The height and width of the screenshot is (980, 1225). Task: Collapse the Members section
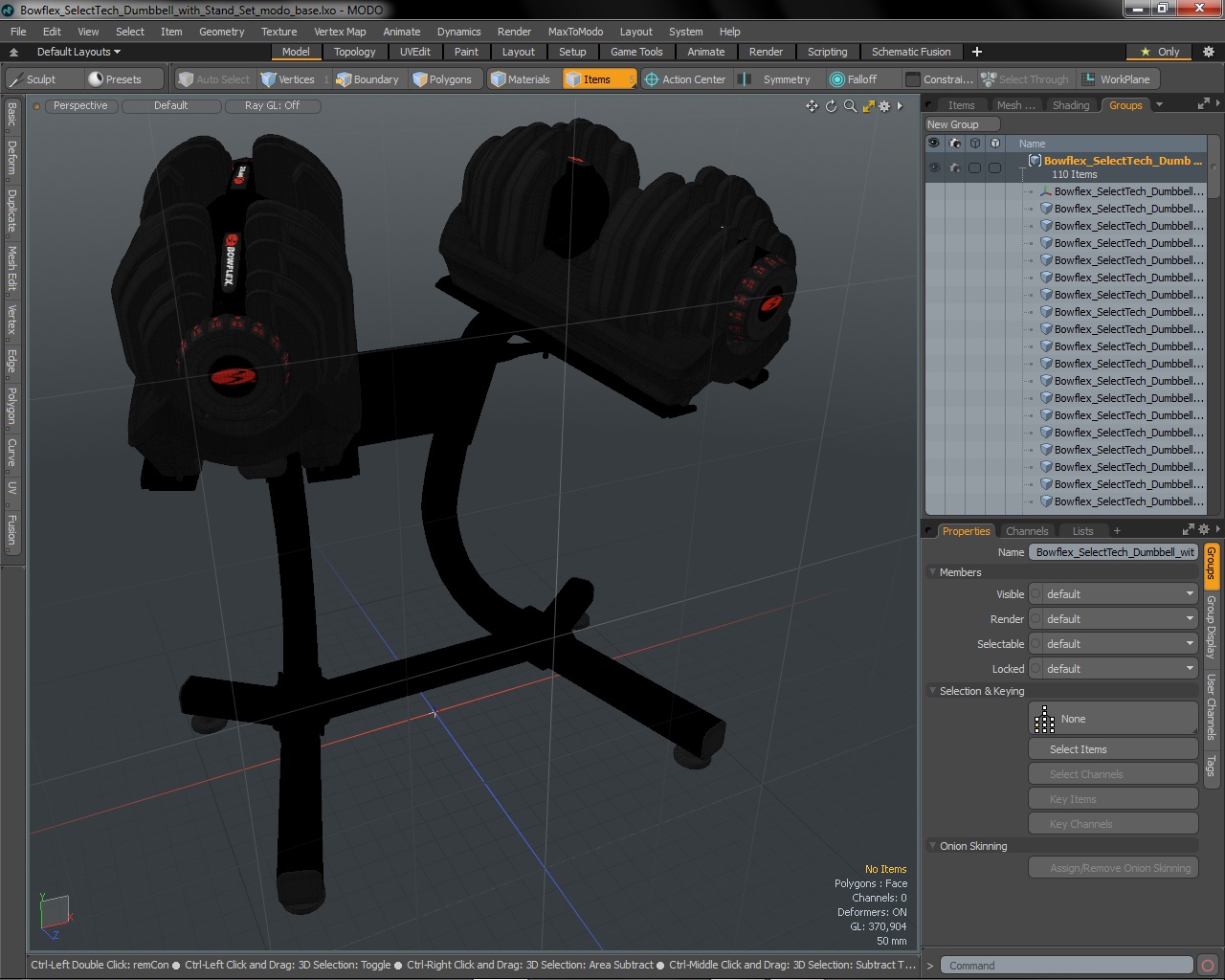[932, 572]
